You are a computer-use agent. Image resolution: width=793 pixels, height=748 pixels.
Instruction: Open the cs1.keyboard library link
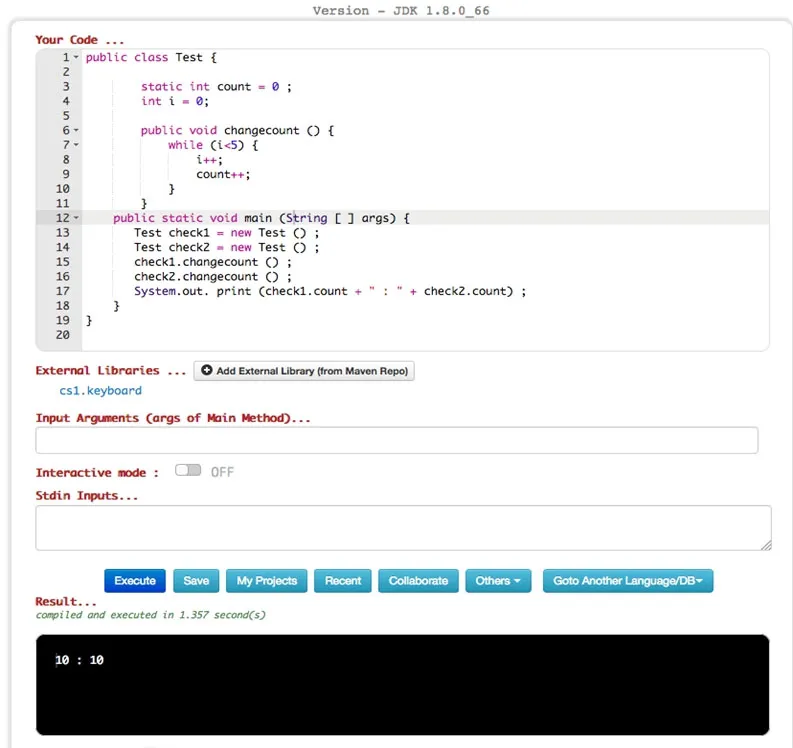(100, 390)
